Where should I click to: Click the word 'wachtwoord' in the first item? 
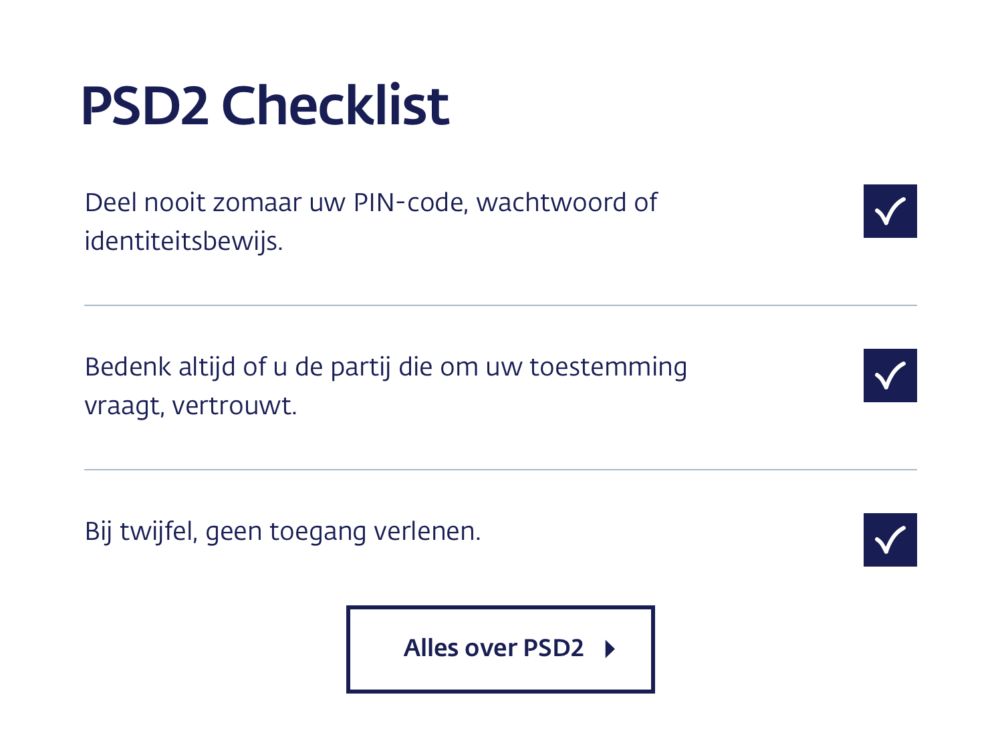(552, 203)
